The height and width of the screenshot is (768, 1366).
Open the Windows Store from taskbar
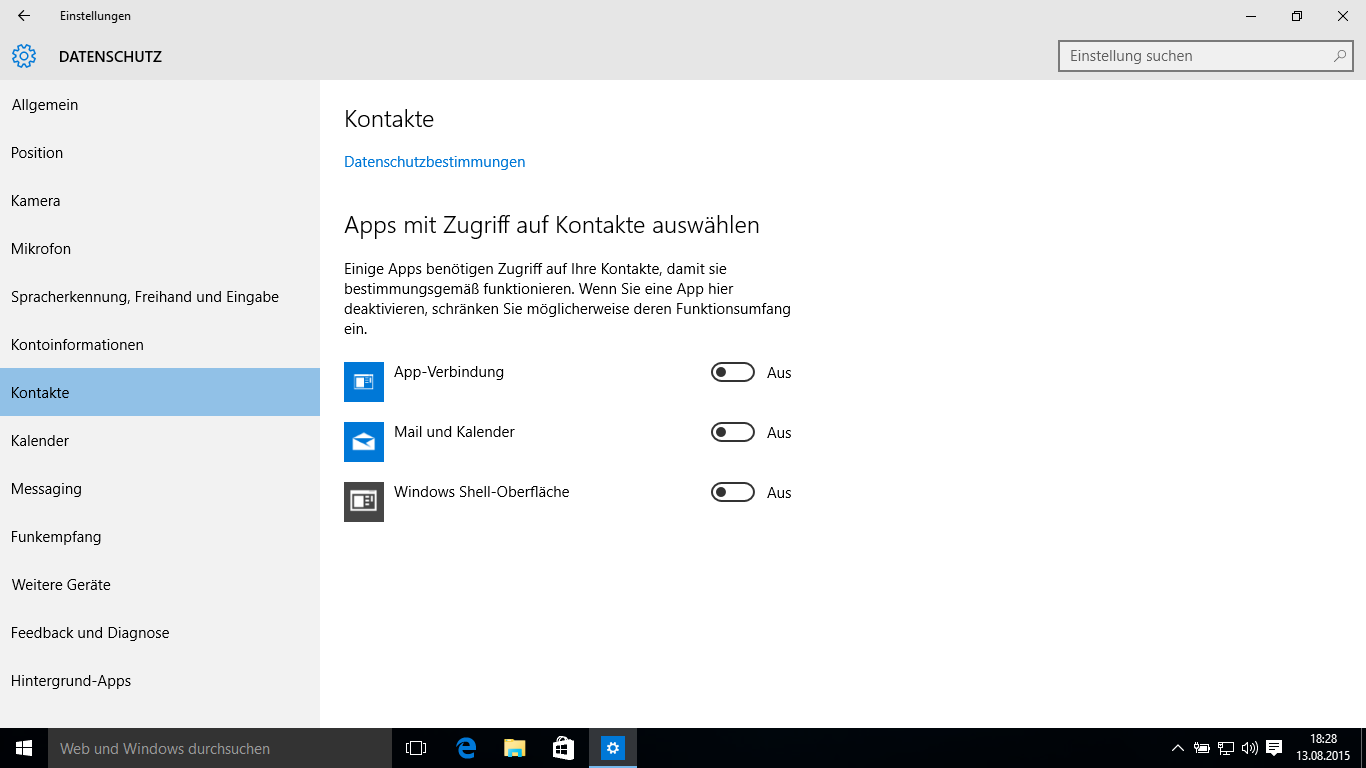point(563,748)
